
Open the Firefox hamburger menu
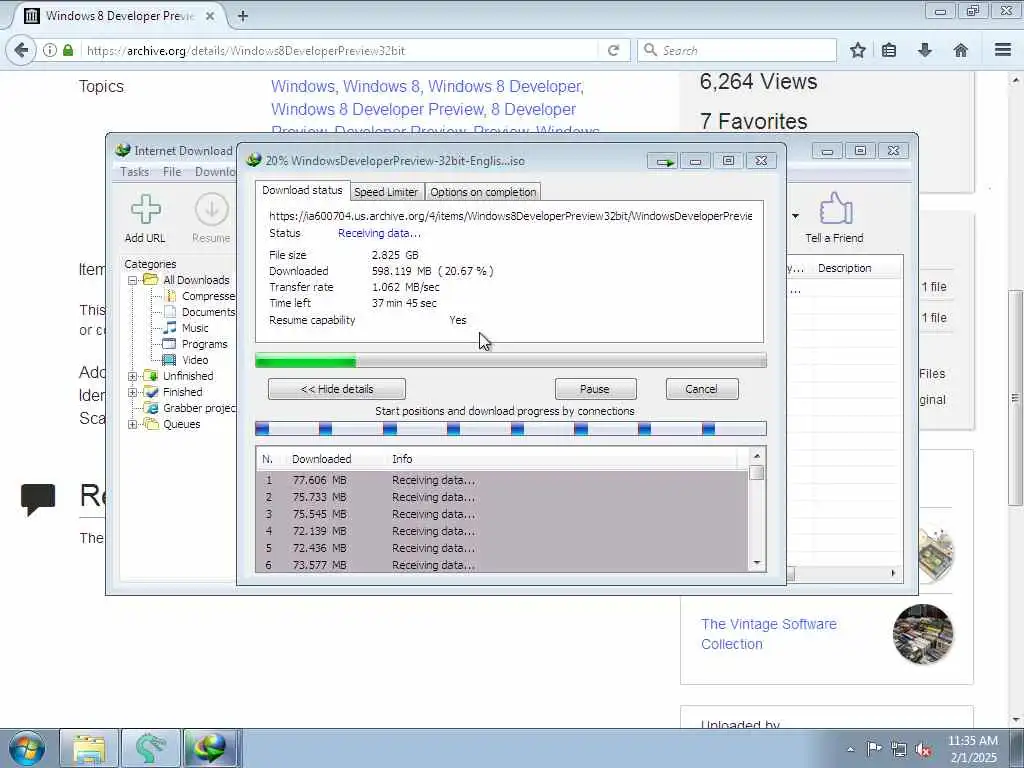[x=1003, y=50]
